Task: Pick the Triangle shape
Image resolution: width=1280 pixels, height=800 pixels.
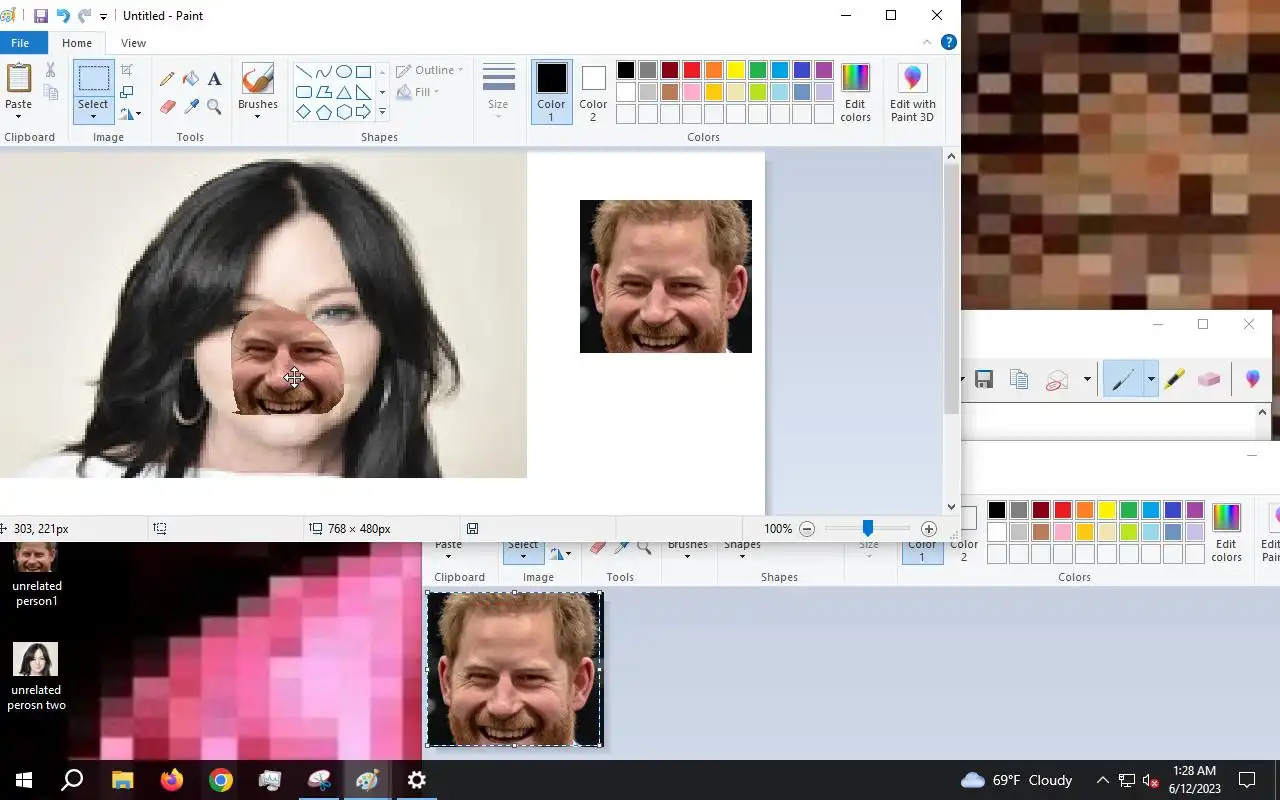Action: tap(343, 92)
